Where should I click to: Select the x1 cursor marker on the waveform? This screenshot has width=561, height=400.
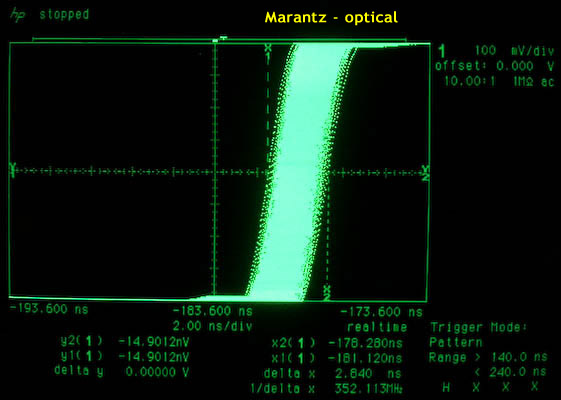point(268,52)
